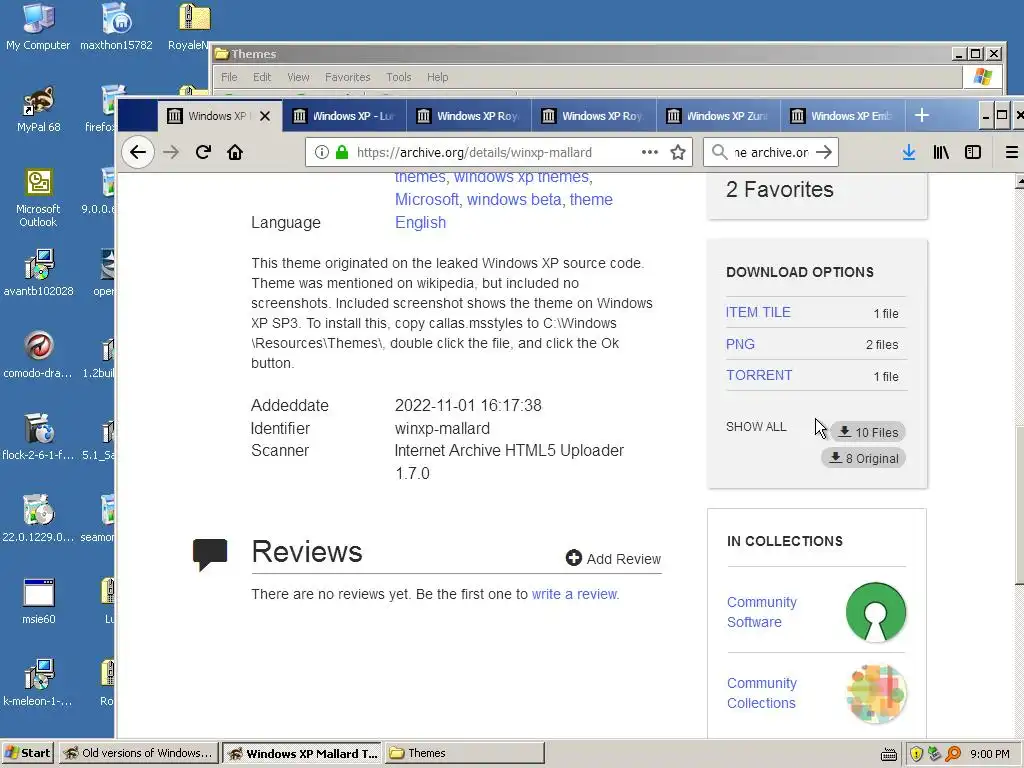The width and height of the screenshot is (1024, 768).
Task: Click the English language link
Action: (421, 222)
